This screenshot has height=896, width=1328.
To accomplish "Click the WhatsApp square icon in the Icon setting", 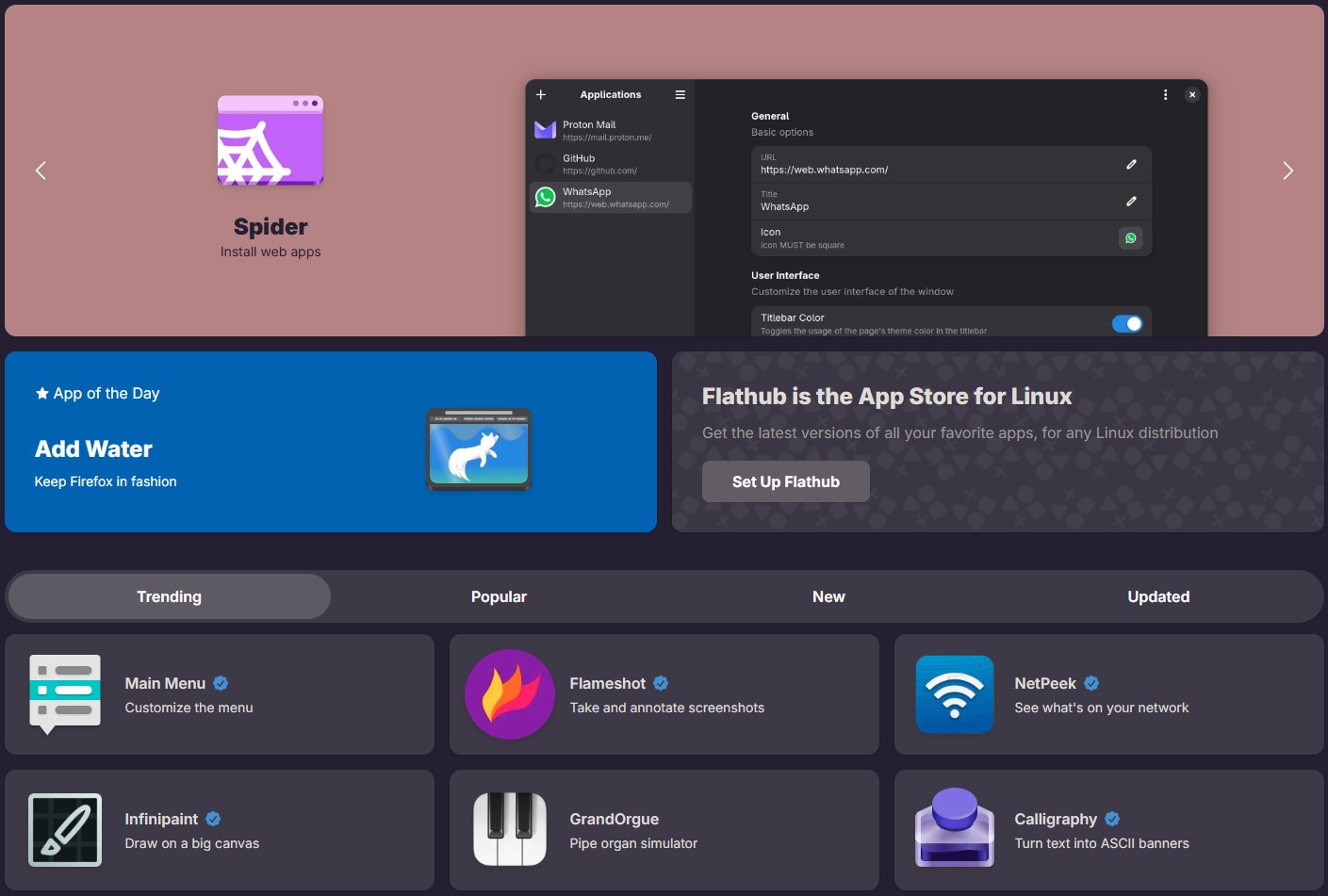I will [1130, 237].
